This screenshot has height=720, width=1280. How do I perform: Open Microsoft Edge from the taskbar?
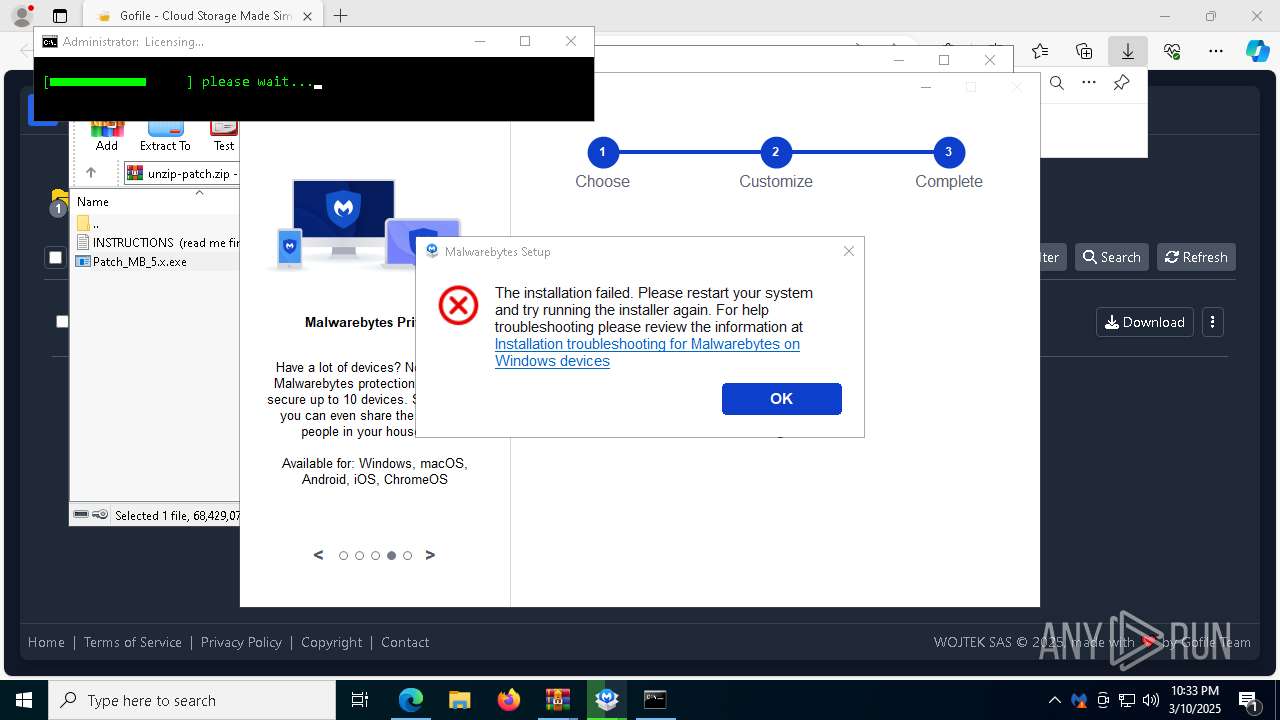point(411,700)
